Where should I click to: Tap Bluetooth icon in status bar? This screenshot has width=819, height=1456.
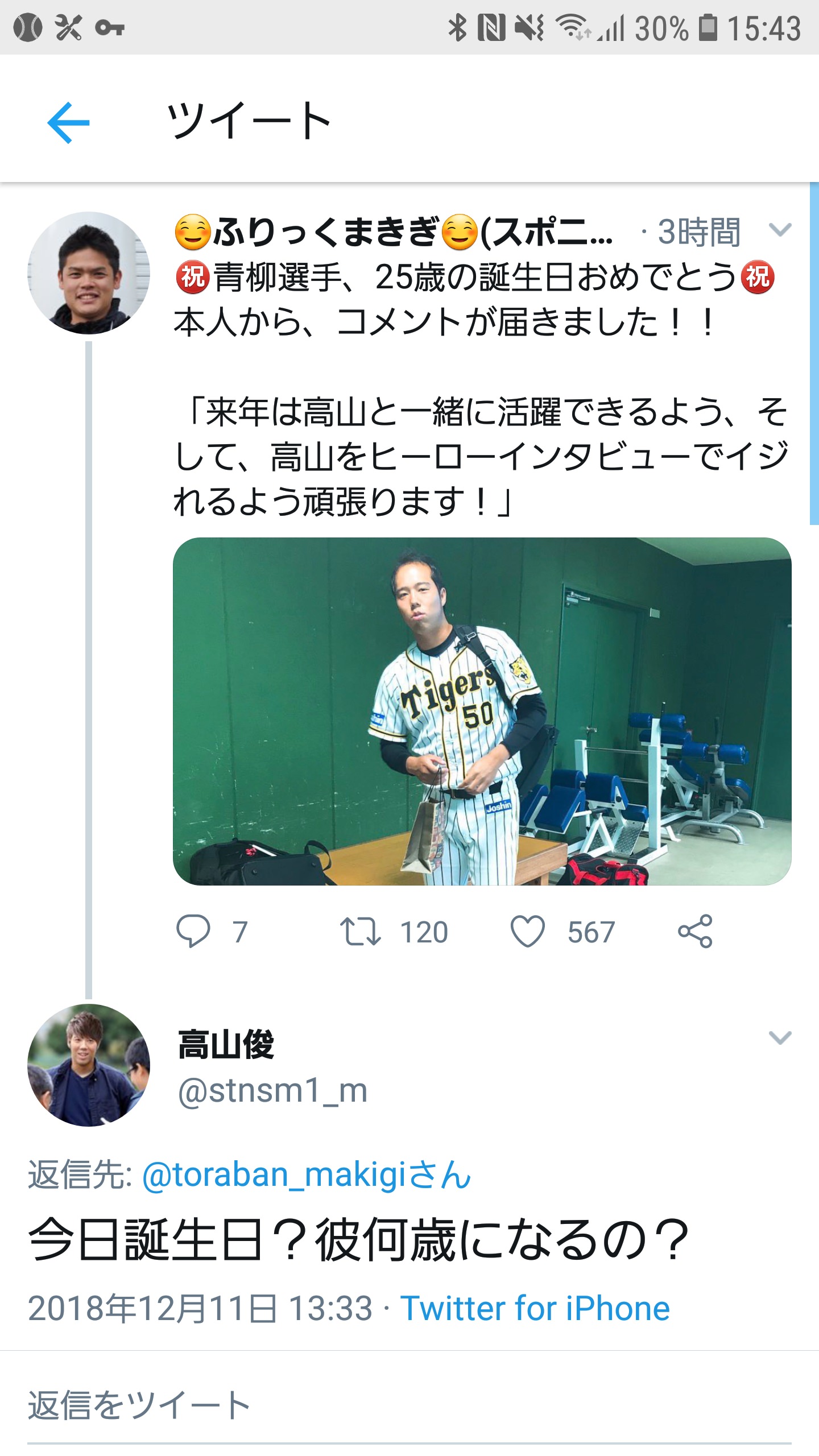click(x=457, y=27)
